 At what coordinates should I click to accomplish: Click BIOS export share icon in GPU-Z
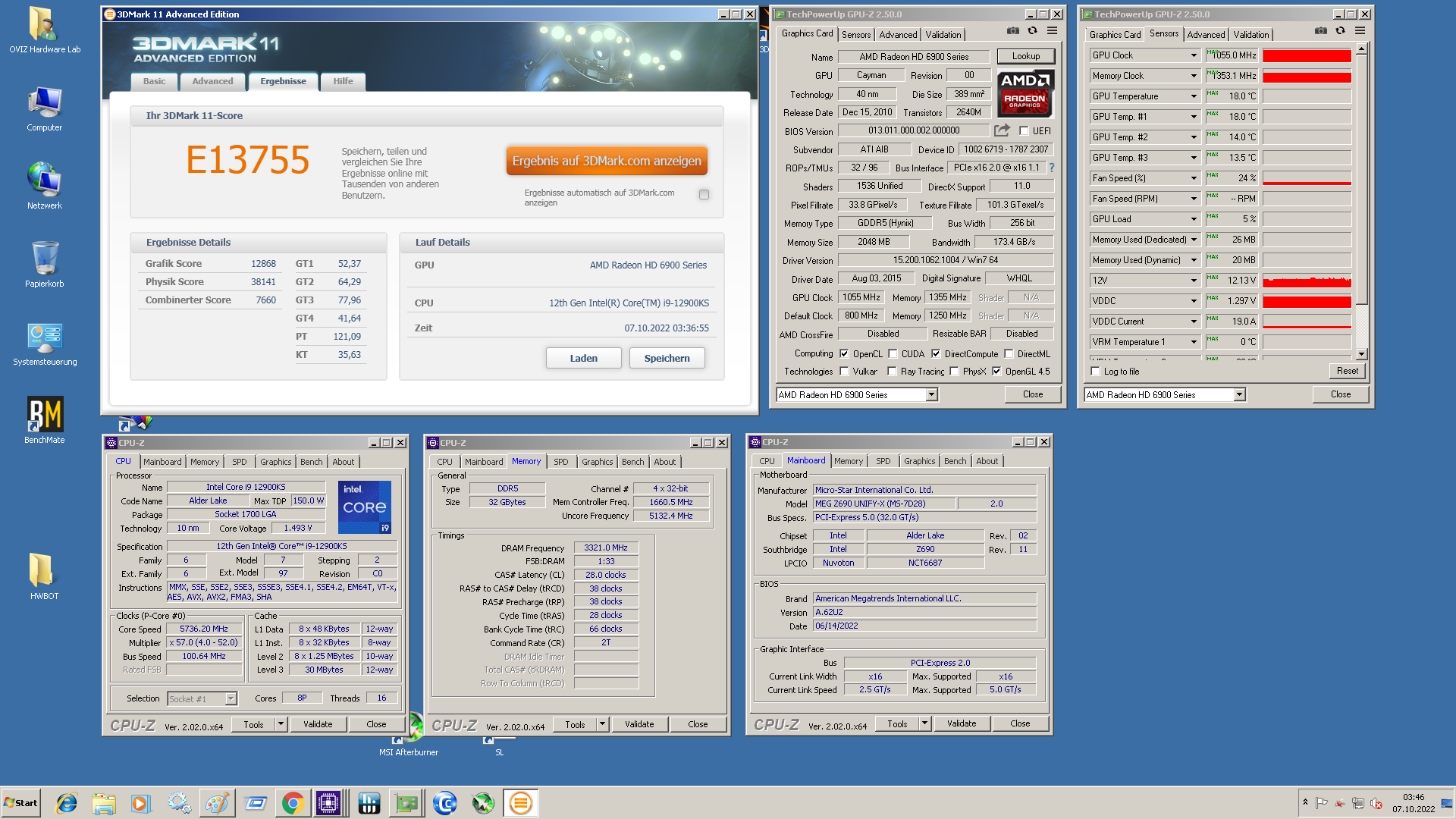point(1003,130)
